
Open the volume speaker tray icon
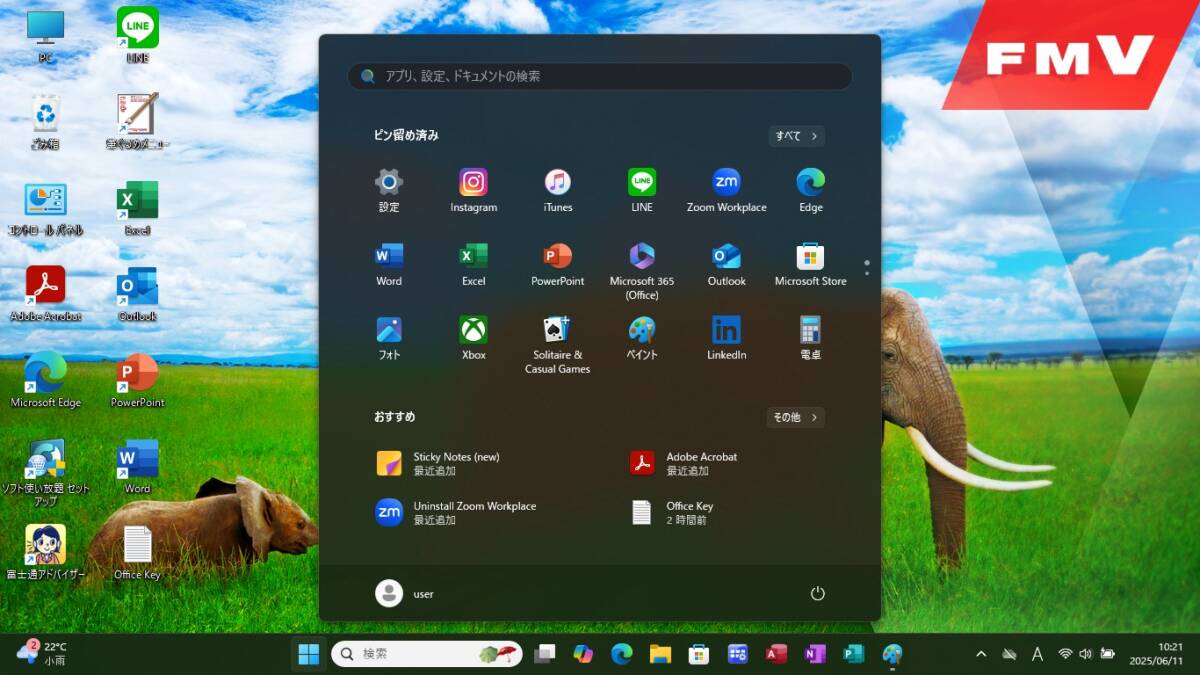[1086, 654]
